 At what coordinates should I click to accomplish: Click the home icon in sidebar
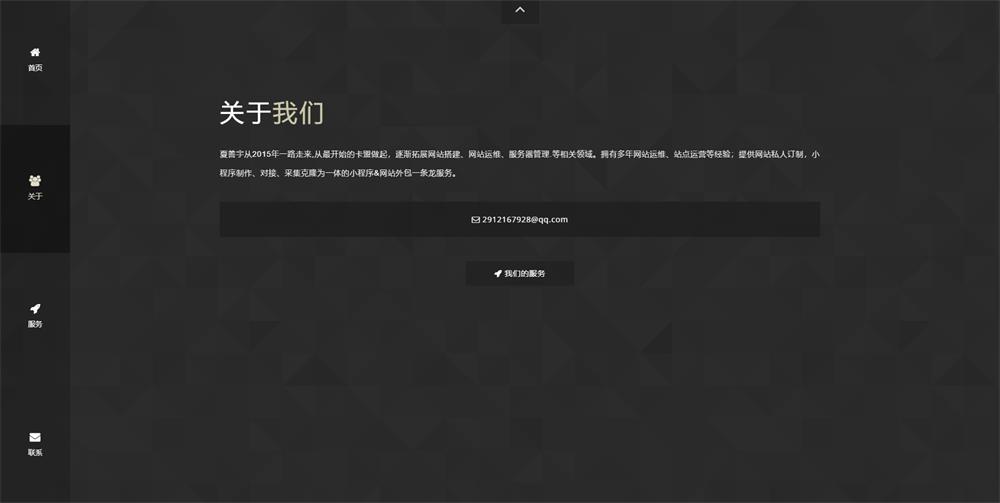tap(35, 52)
